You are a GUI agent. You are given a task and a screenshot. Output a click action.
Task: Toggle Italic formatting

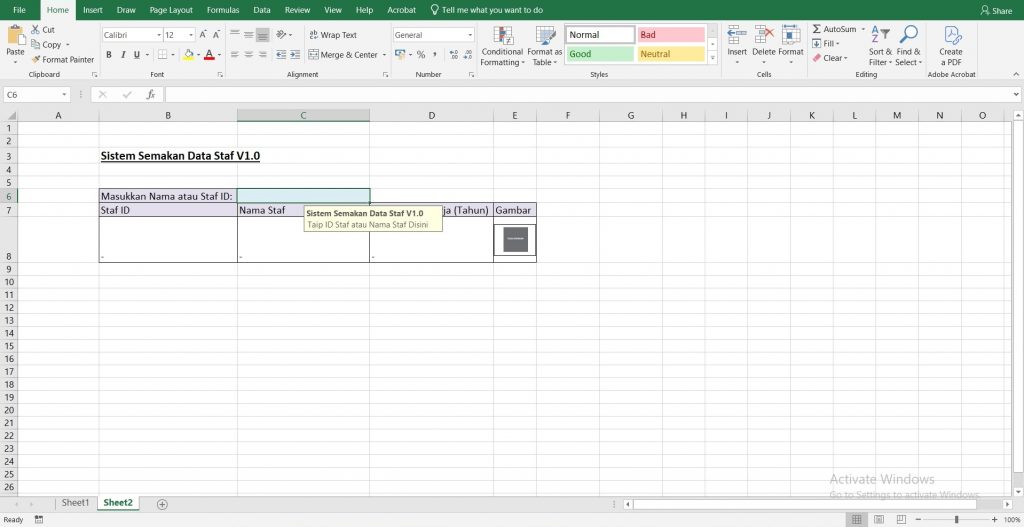pos(123,55)
